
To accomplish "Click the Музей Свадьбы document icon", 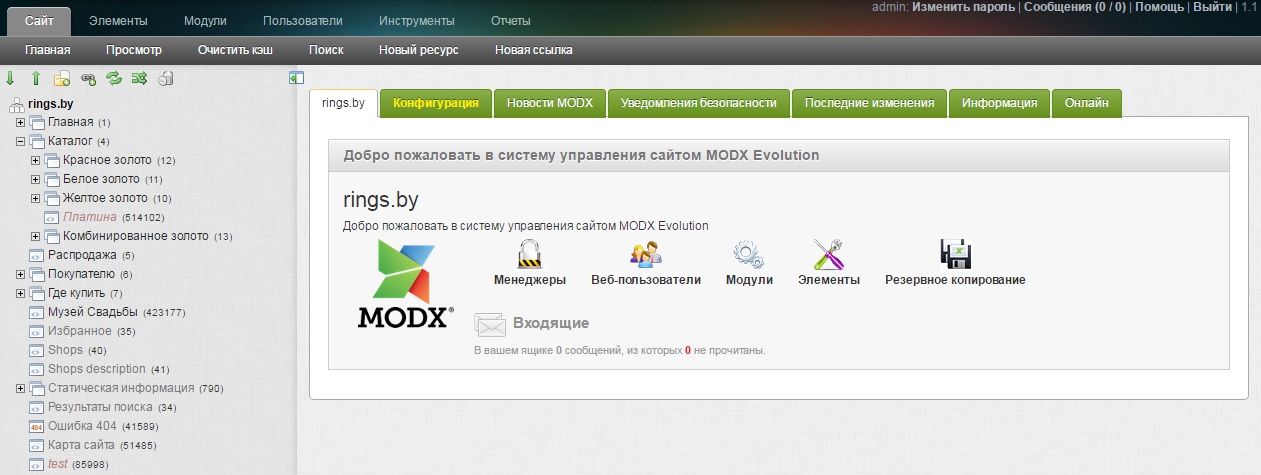I will (x=37, y=312).
